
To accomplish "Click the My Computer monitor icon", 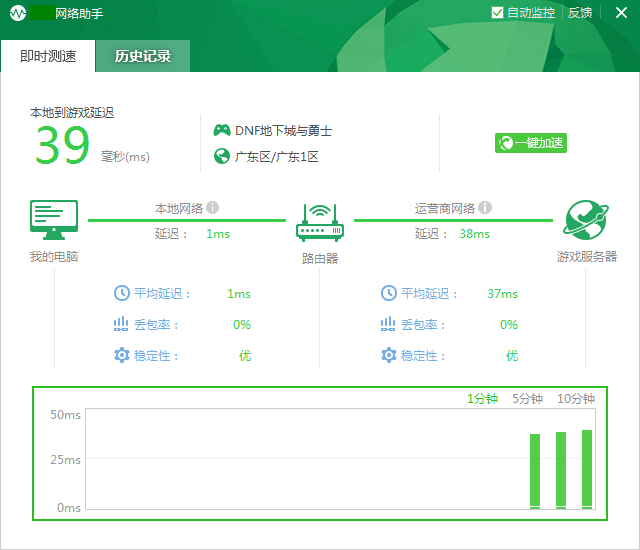I will point(54,219).
